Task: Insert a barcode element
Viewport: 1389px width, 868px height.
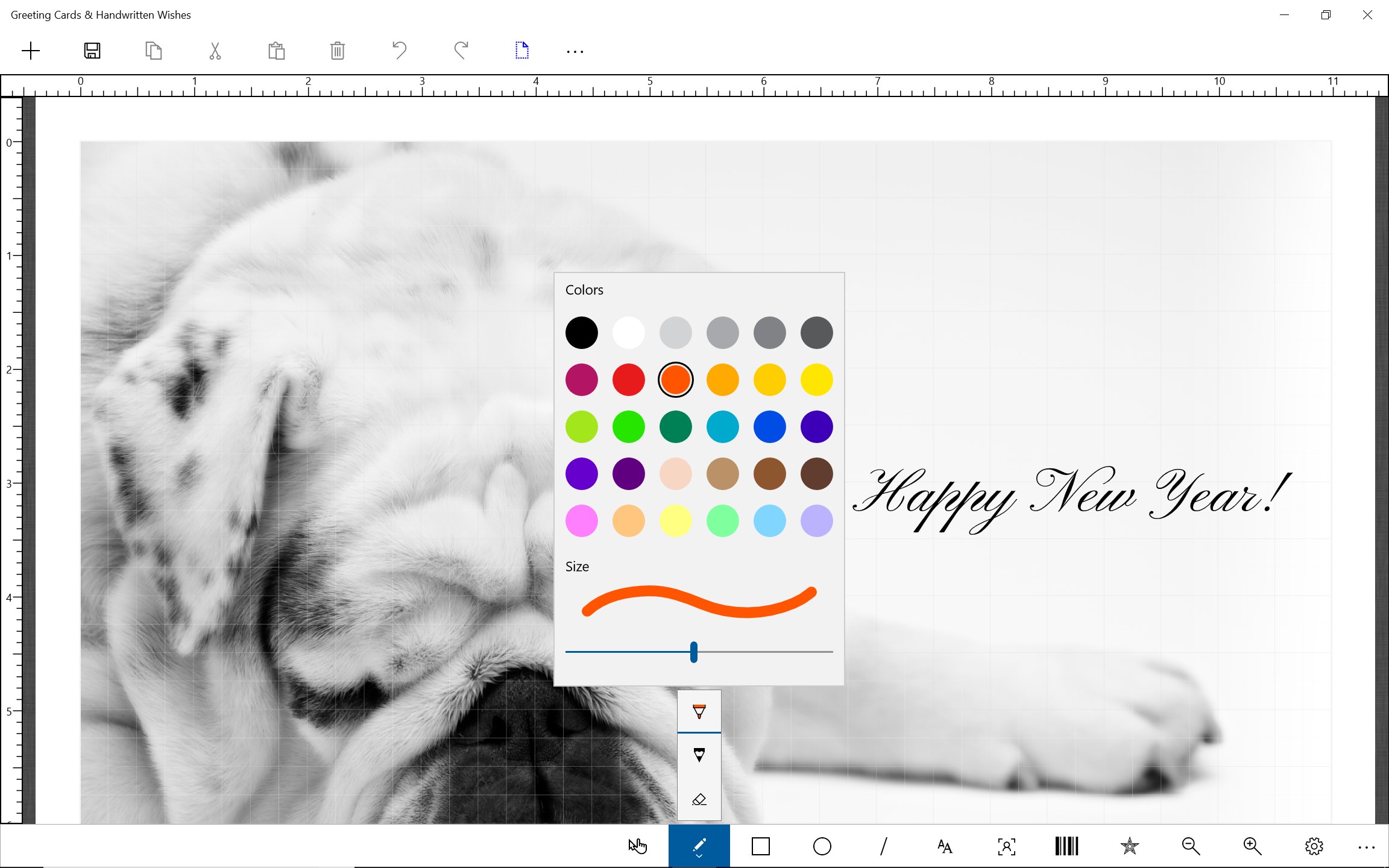Action: (1066, 846)
